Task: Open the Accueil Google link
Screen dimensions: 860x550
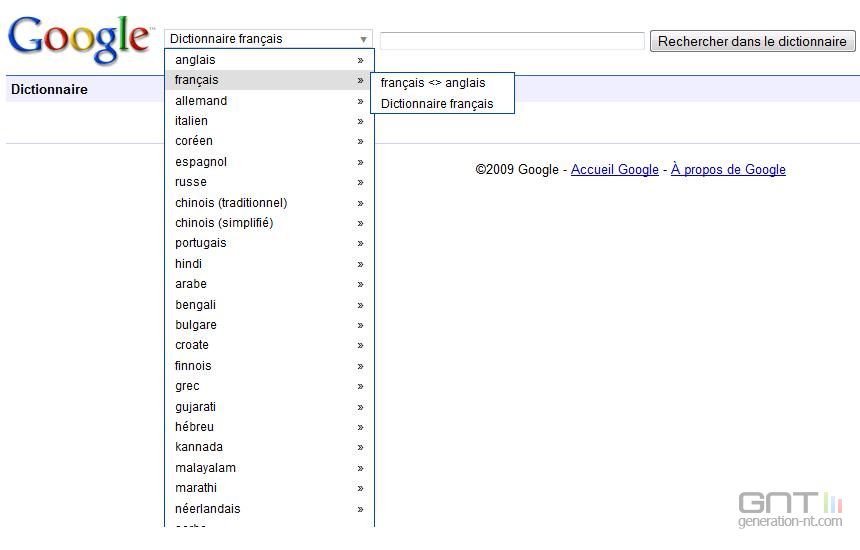Action: click(x=614, y=170)
